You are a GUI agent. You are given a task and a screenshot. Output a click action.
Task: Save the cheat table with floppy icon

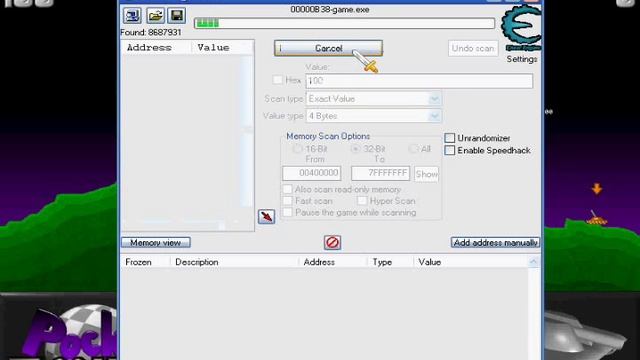[x=177, y=16]
